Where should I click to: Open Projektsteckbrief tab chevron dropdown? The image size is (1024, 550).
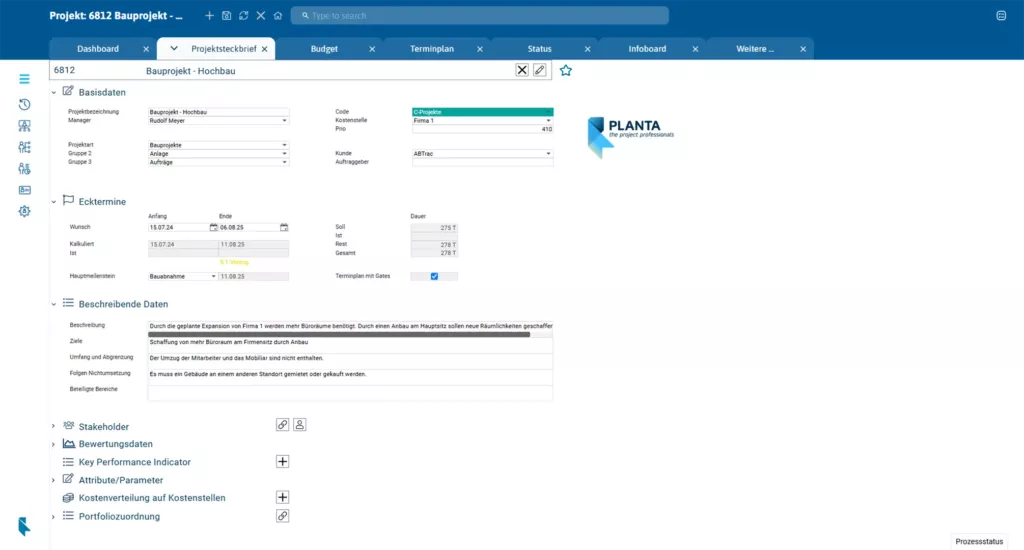point(174,48)
